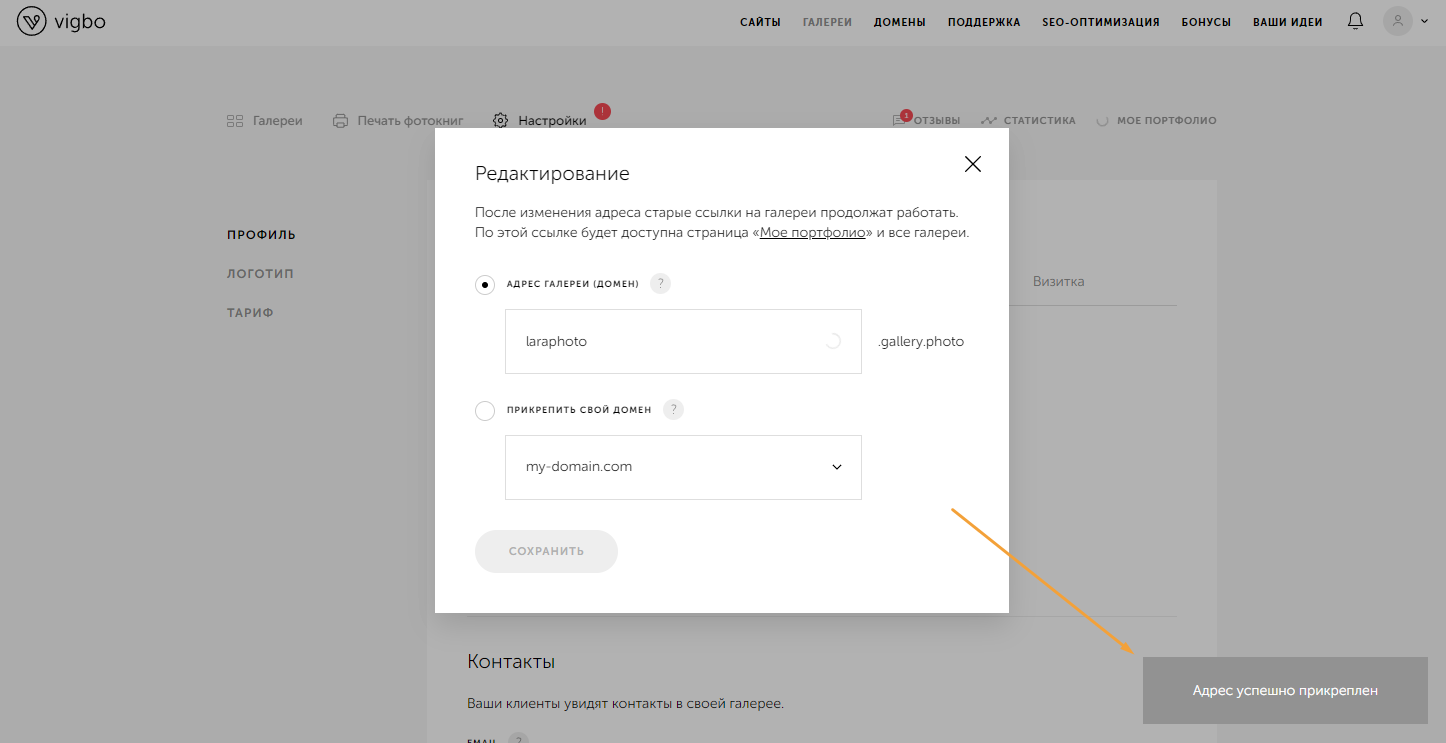The height and width of the screenshot is (743, 1446).
Task: Expand the my-domain.com dropdown
Action: 836,467
